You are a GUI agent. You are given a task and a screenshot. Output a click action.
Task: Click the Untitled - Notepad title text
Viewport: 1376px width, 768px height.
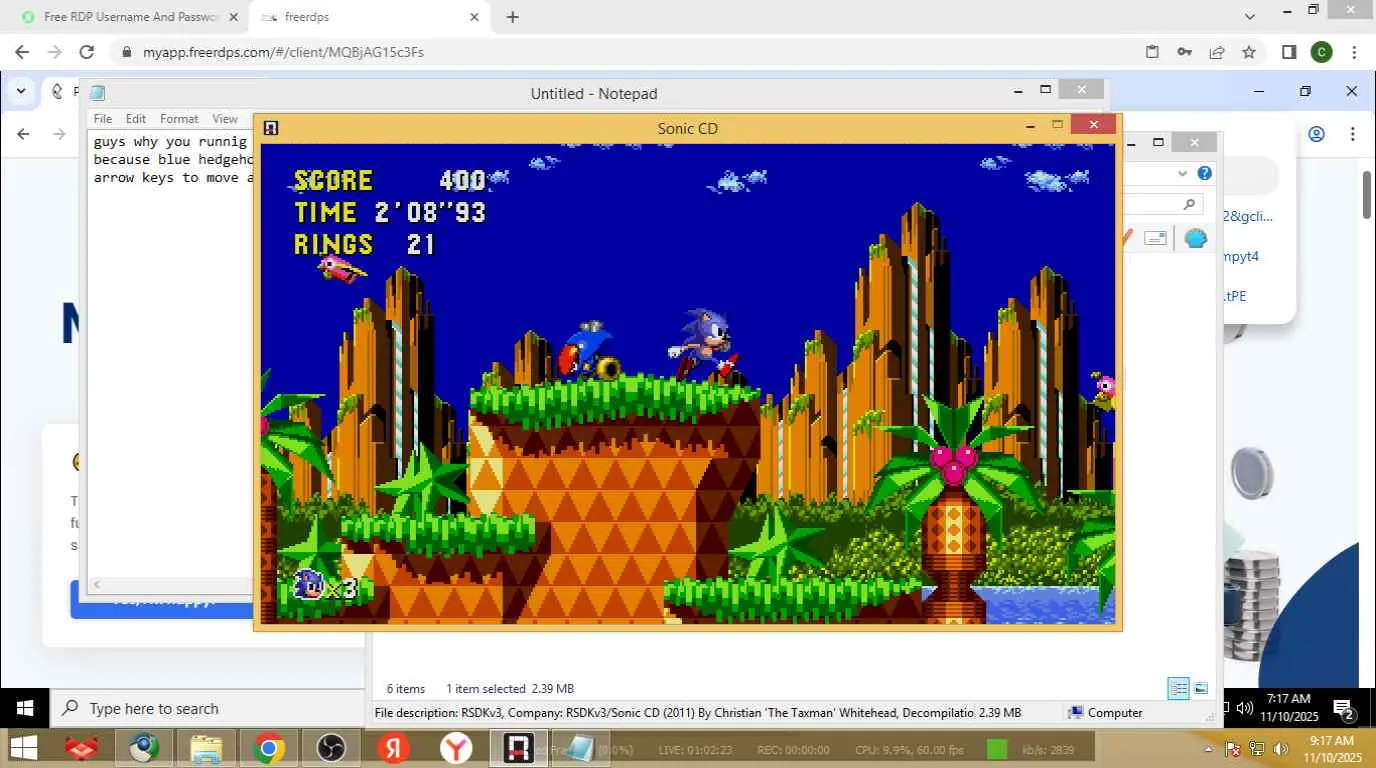pos(594,94)
